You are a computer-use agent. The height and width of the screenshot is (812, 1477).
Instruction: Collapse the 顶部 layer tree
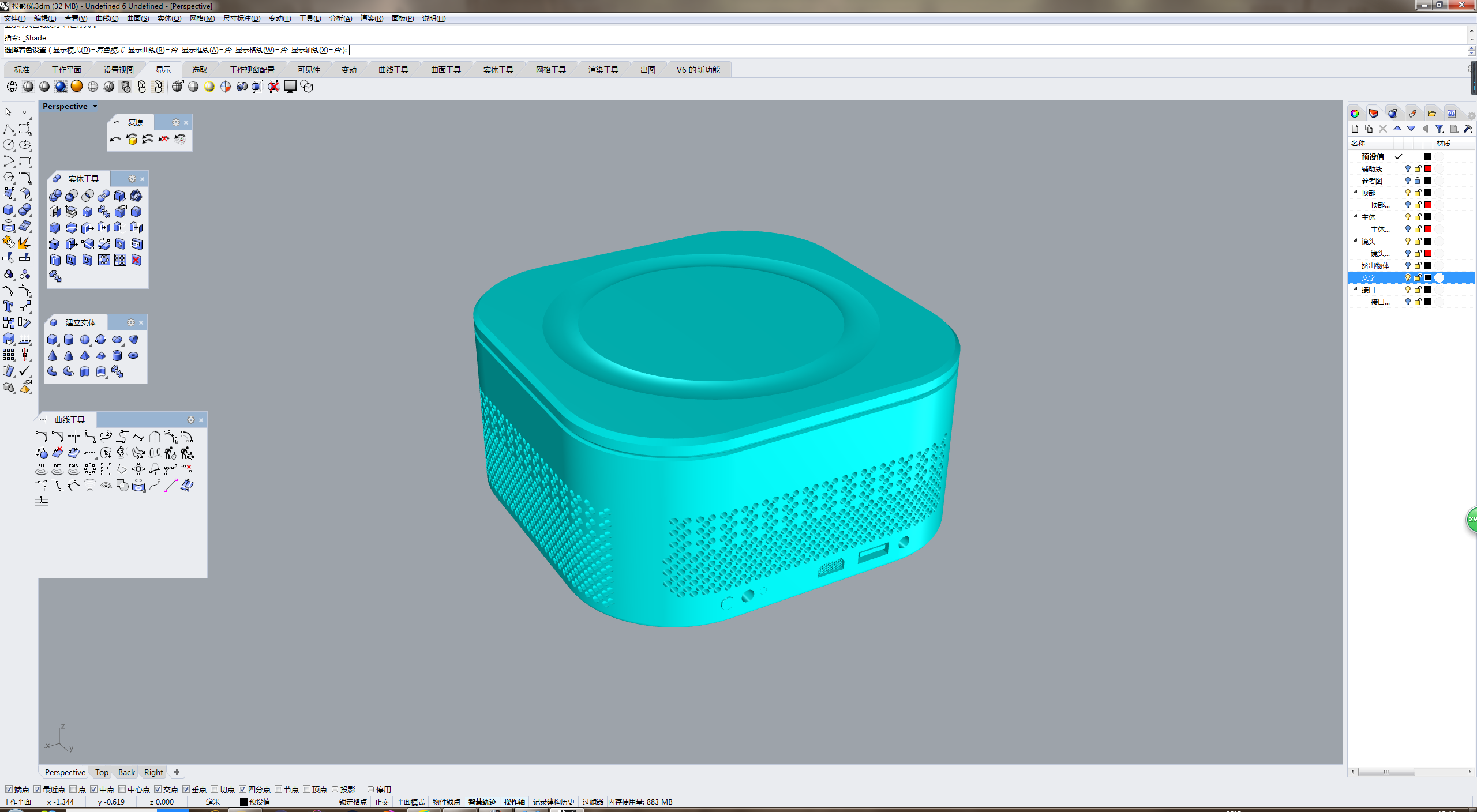(x=1356, y=193)
